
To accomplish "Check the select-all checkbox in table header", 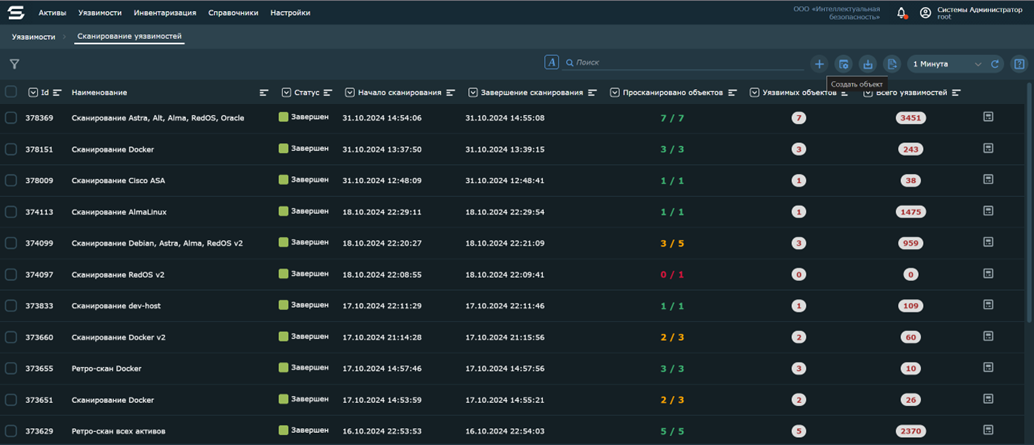I will 11,92.
